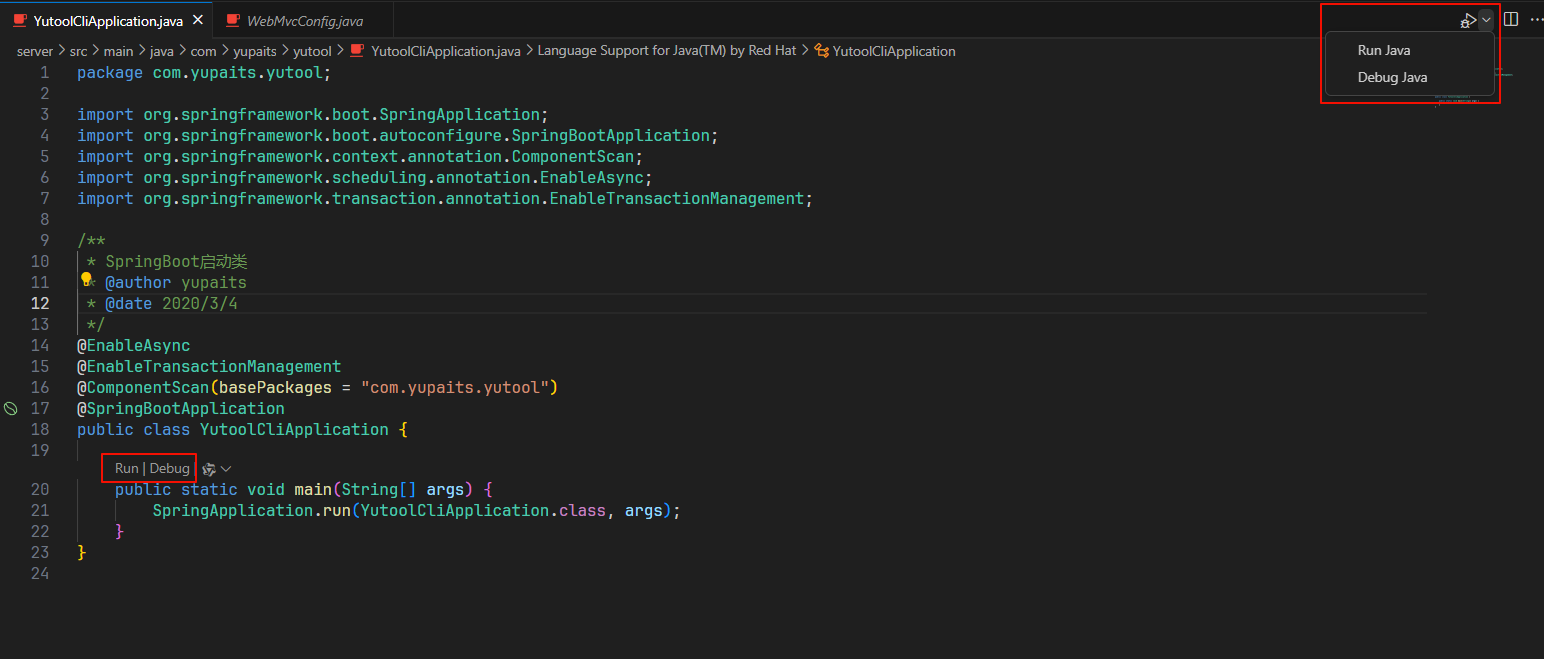Close the YutoolCliApplication.java tab

(197, 20)
